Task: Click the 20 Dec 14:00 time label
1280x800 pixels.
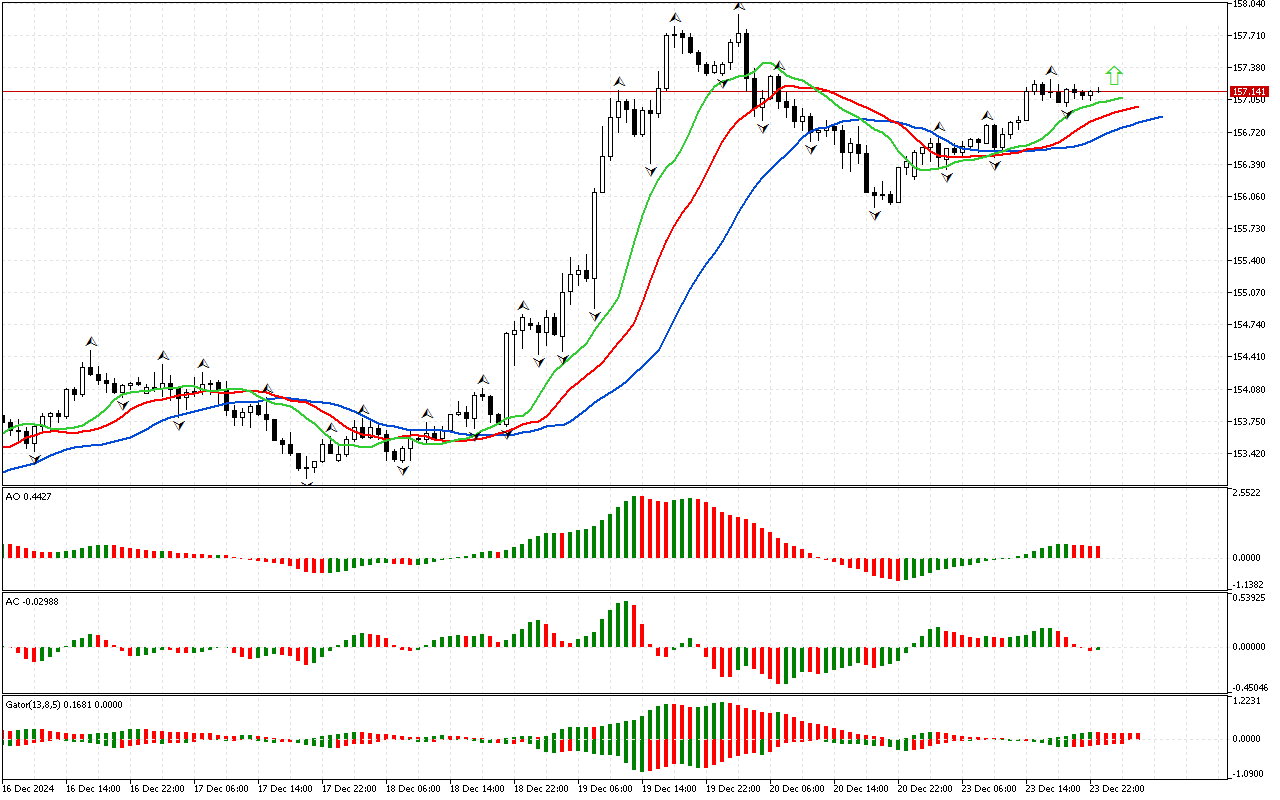Action: coord(860,788)
